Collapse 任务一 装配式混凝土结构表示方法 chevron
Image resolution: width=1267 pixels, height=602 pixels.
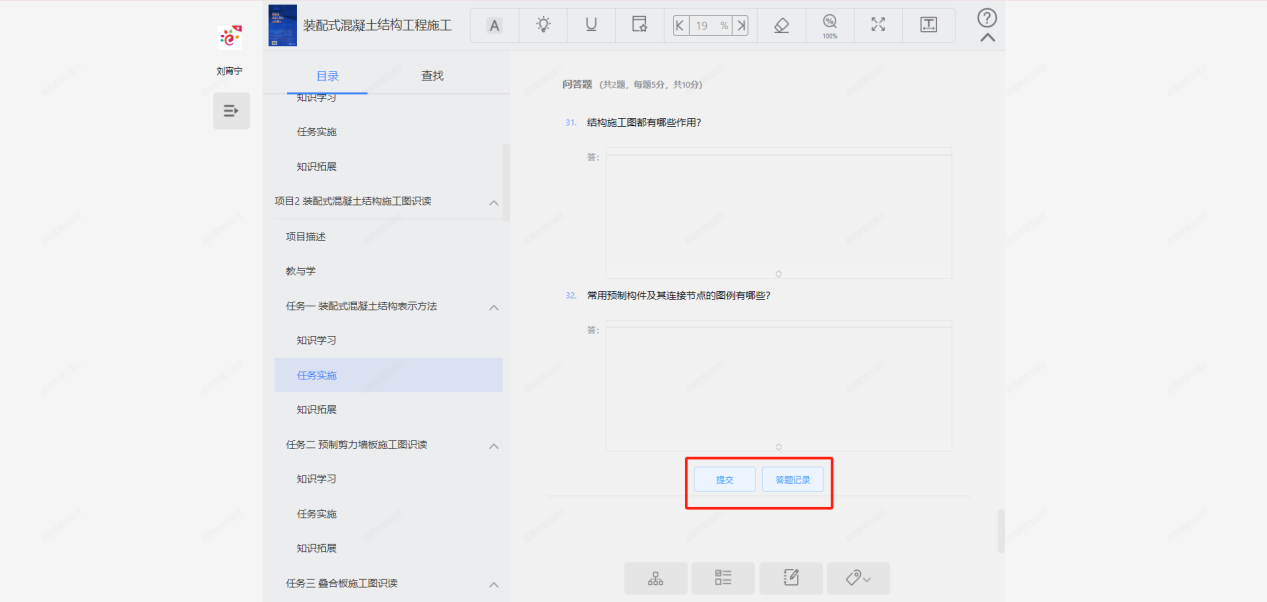(493, 307)
